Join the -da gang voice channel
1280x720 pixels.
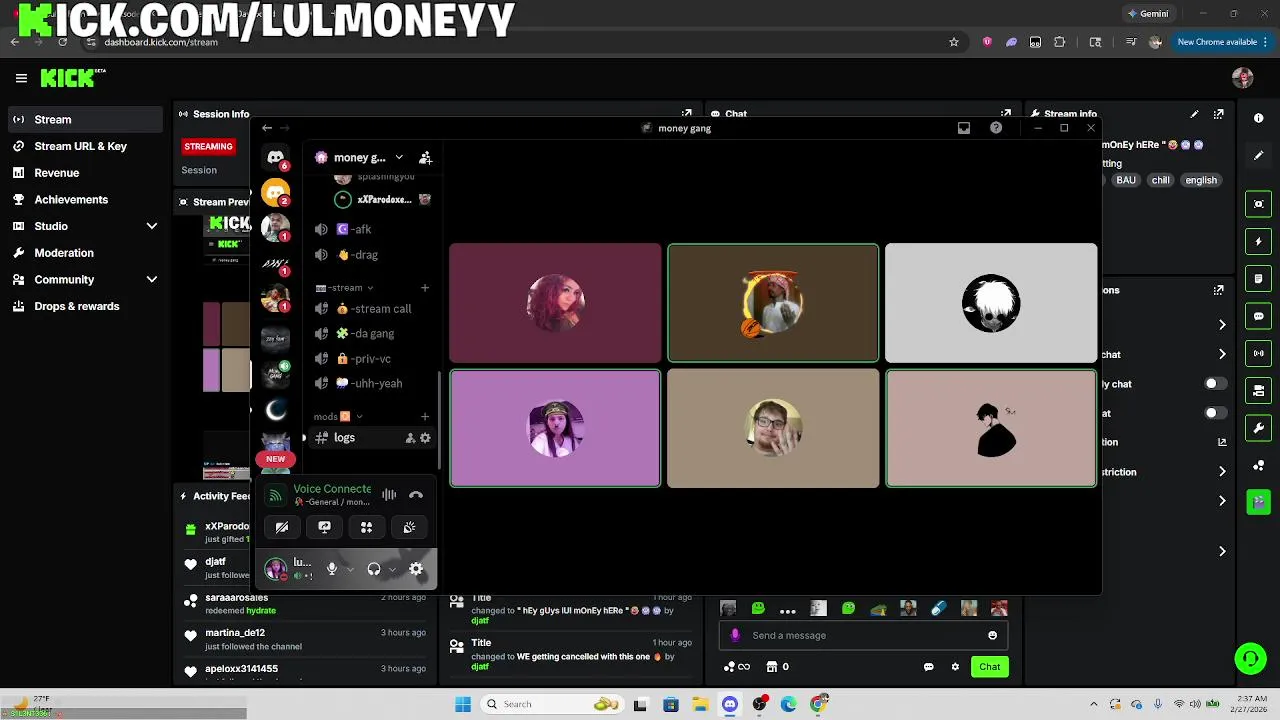(x=372, y=334)
